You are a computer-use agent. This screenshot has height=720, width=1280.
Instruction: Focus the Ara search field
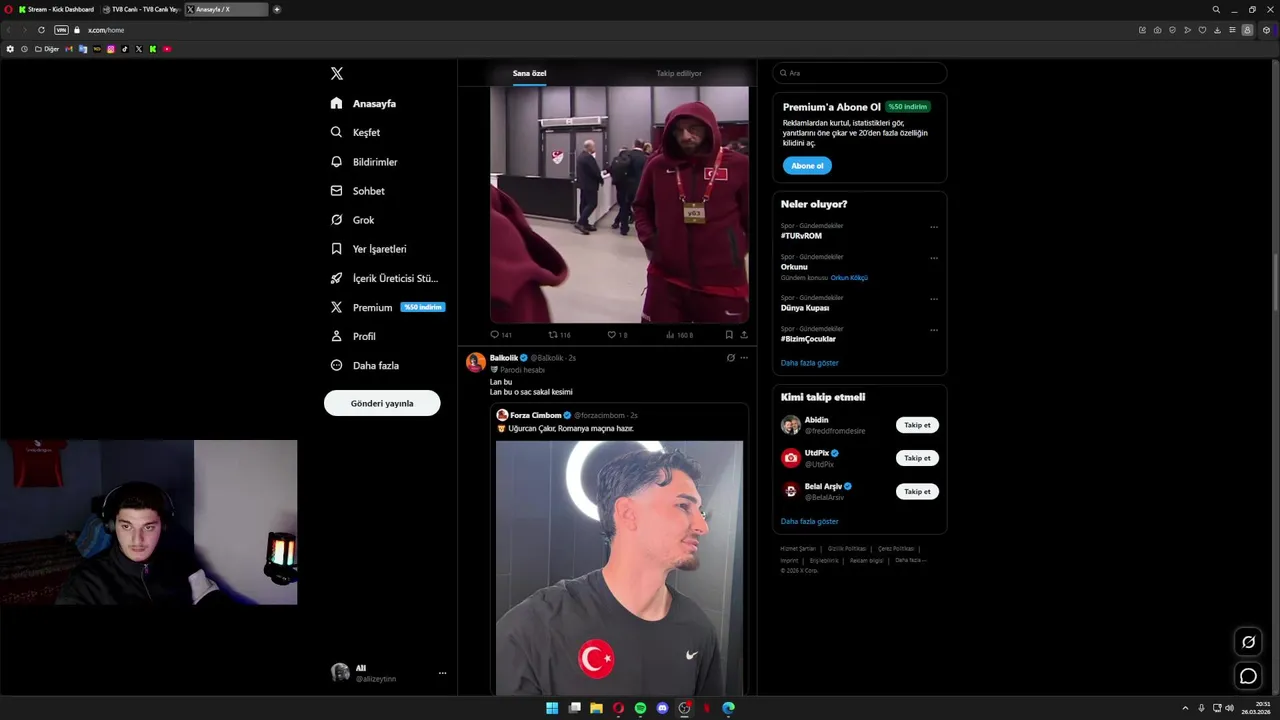[859, 73]
